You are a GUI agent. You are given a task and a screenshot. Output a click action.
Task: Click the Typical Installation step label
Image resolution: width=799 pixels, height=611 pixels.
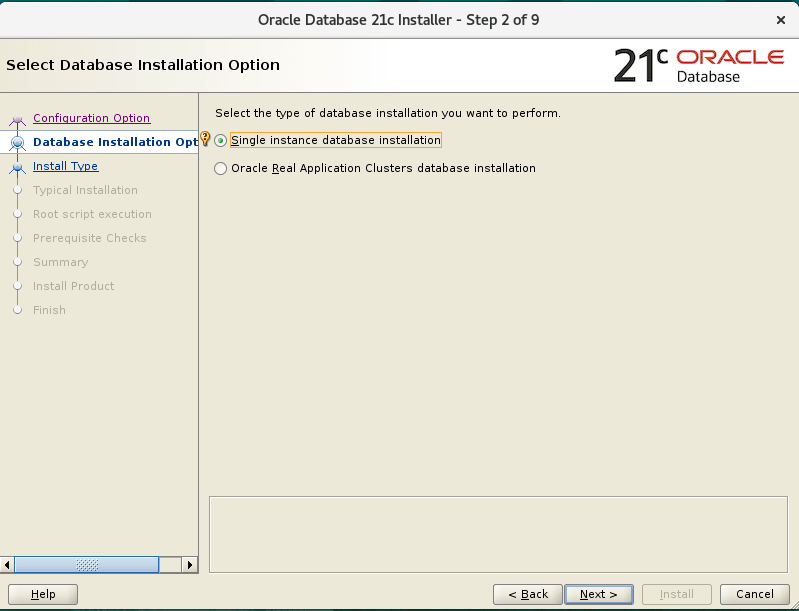pyautogui.click(x=86, y=190)
